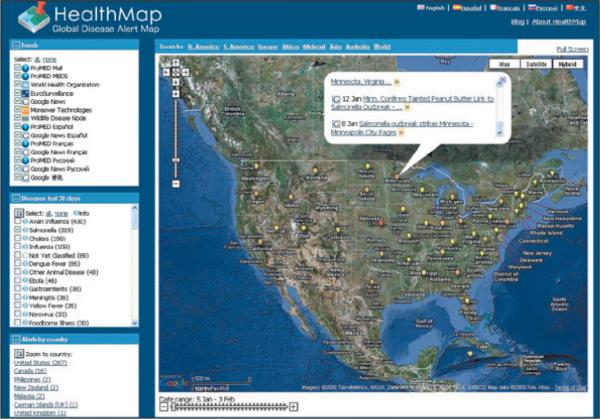Open the Full Screen link
This screenshot has width=600, height=419.
tap(572, 49)
